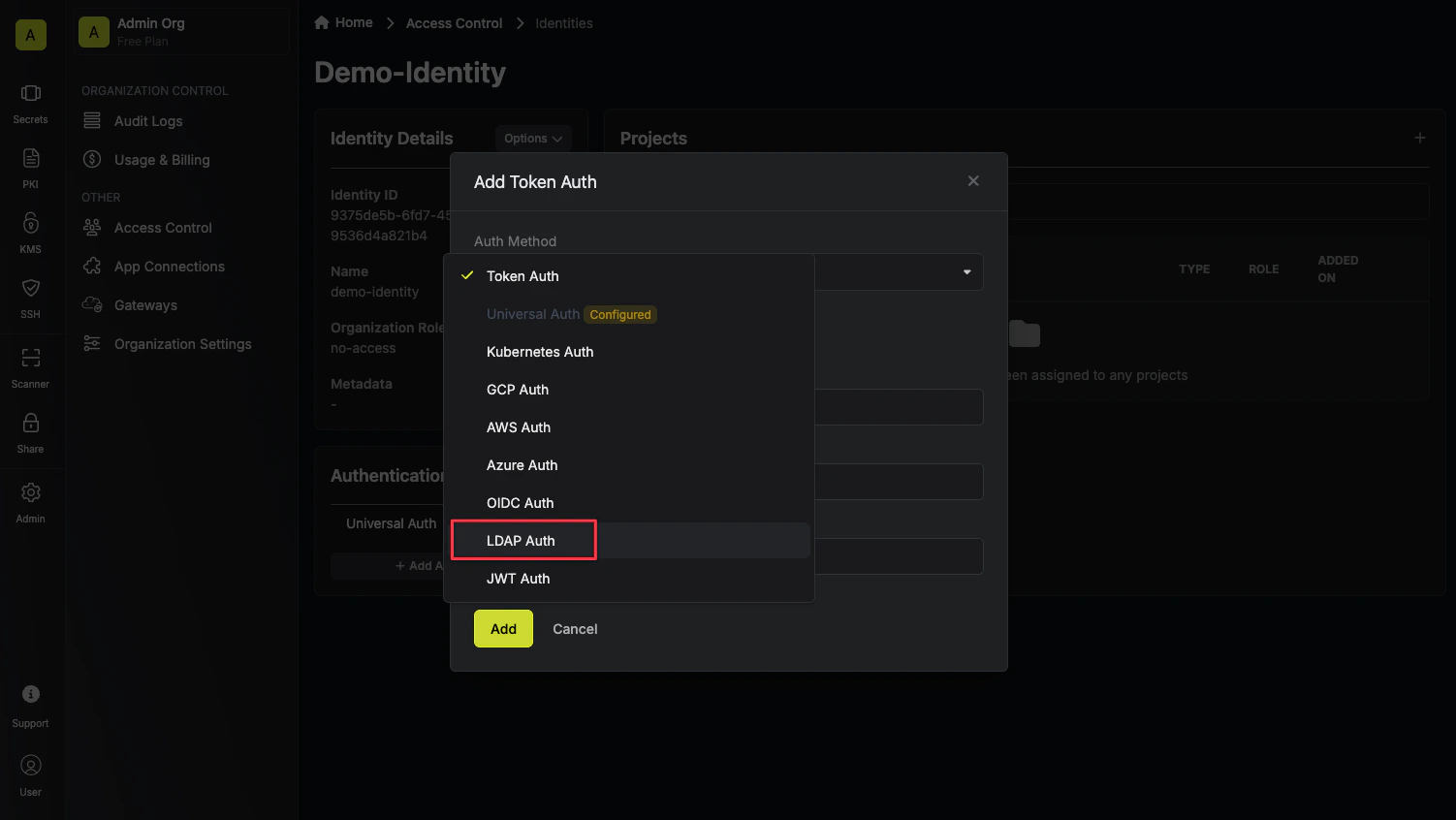This screenshot has height=820, width=1456.
Task: Choose JWT Auth from the list
Action: click(x=628, y=579)
